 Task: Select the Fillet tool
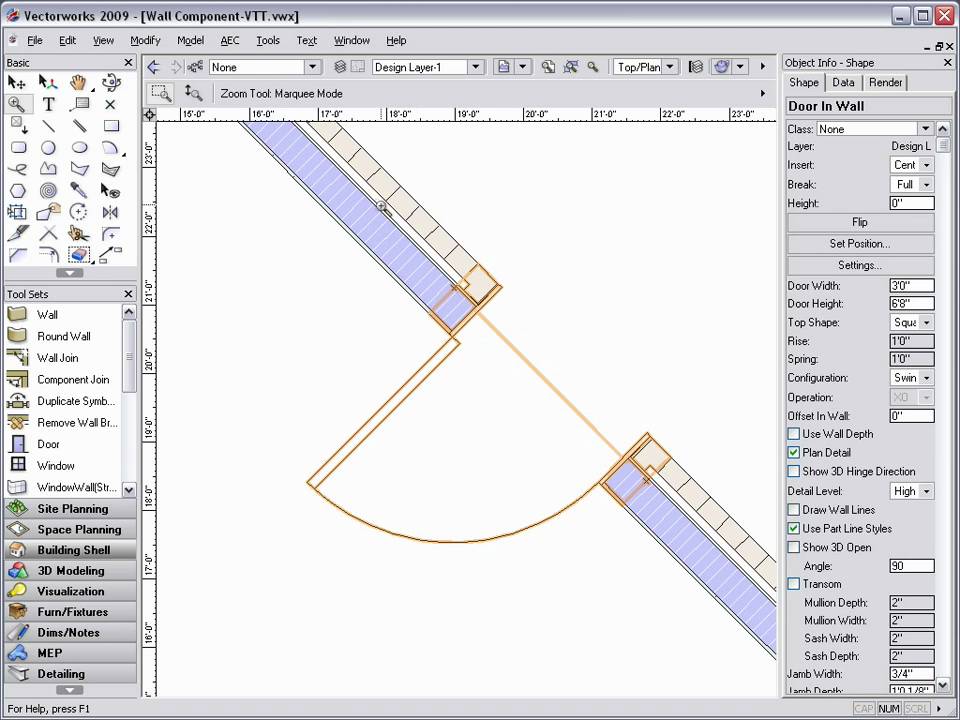pyautogui.click(x=110, y=234)
